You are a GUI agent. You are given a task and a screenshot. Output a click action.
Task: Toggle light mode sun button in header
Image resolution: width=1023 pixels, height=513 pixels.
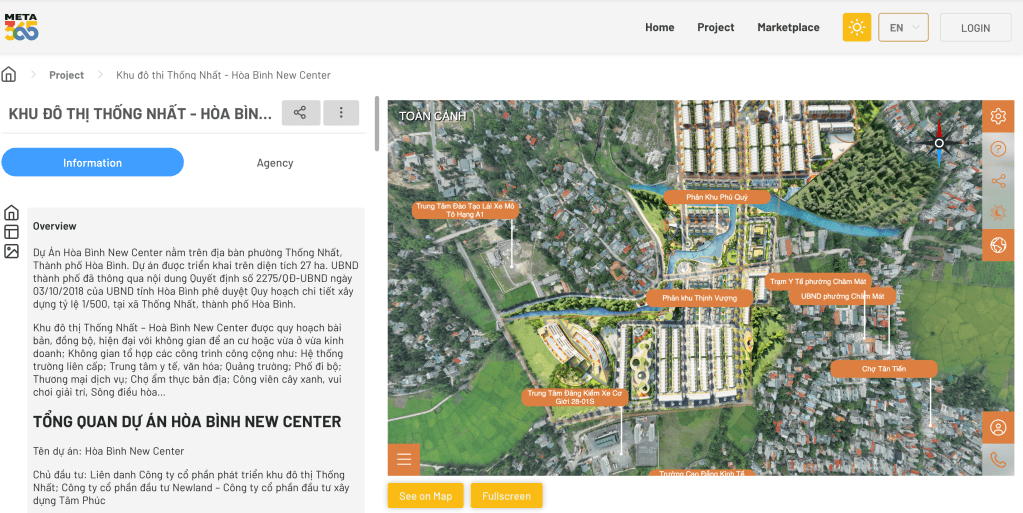coord(857,28)
